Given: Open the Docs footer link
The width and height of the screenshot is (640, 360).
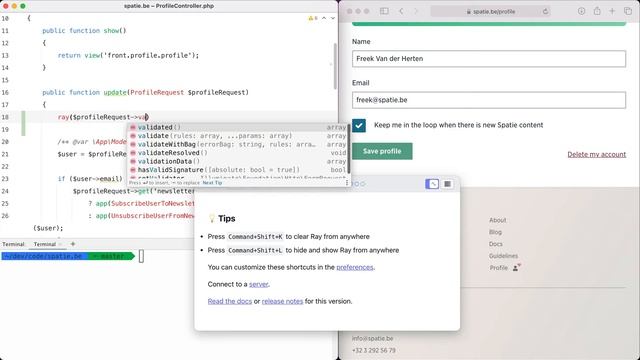Looking at the screenshot, I should [x=496, y=244].
